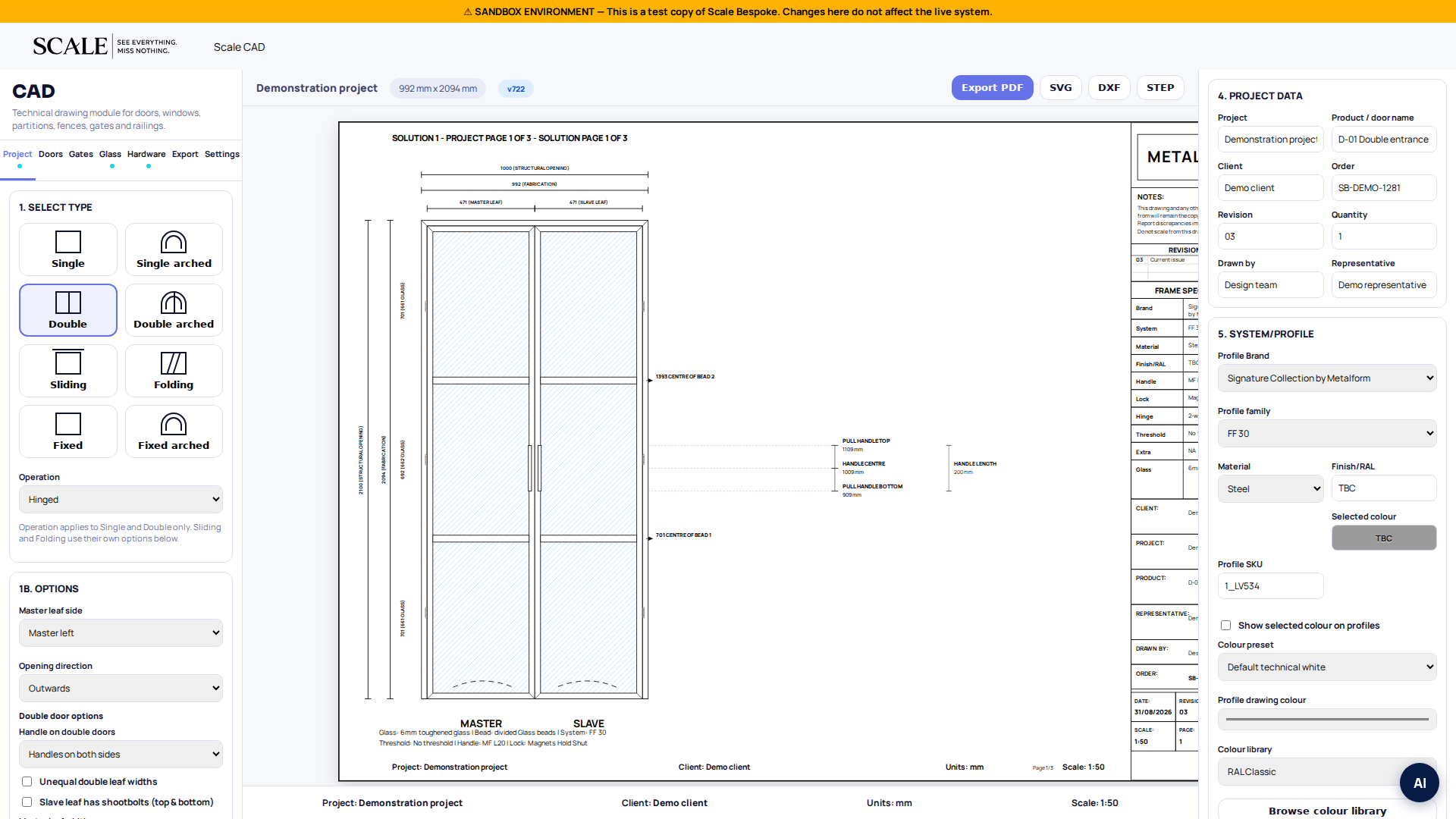This screenshot has width=1456, height=819.
Task: Click the Order input field
Action: pyautogui.click(x=1384, y=188)
